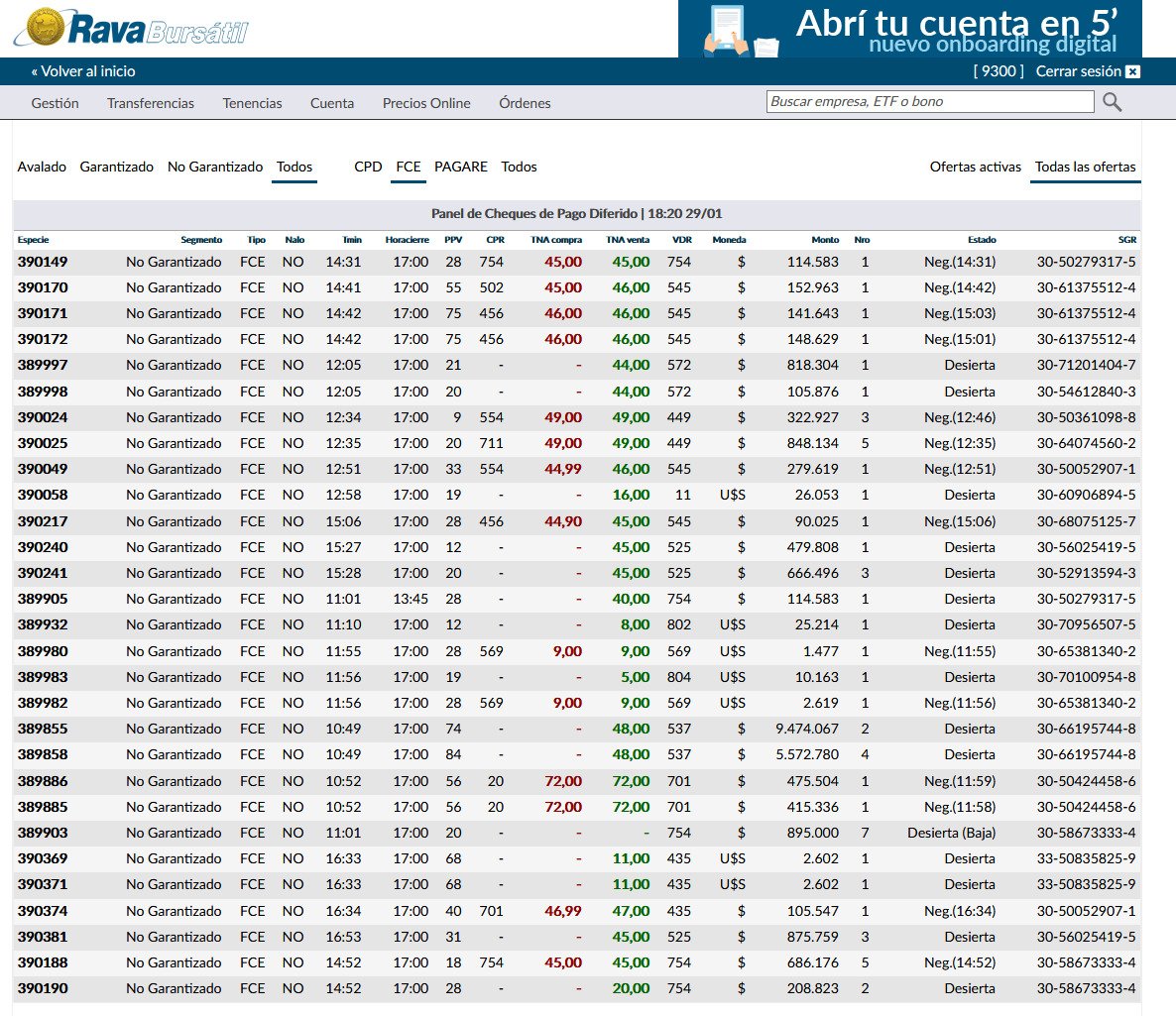Open the Precios Online menu
Screen dimensions: 1176x1016
coord(426,103)
